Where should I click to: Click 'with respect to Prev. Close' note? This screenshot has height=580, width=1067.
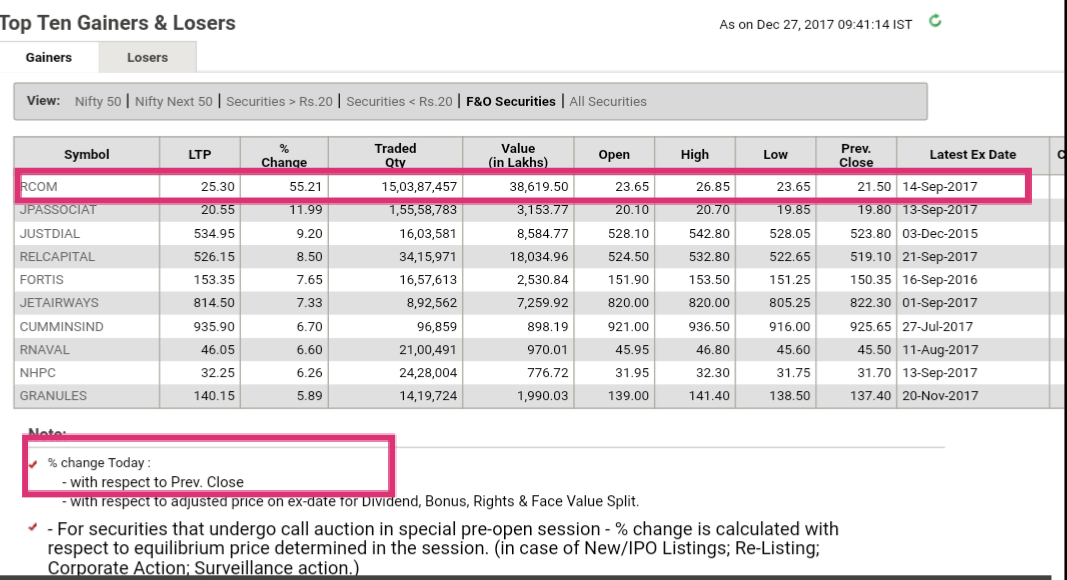[153, 482]
